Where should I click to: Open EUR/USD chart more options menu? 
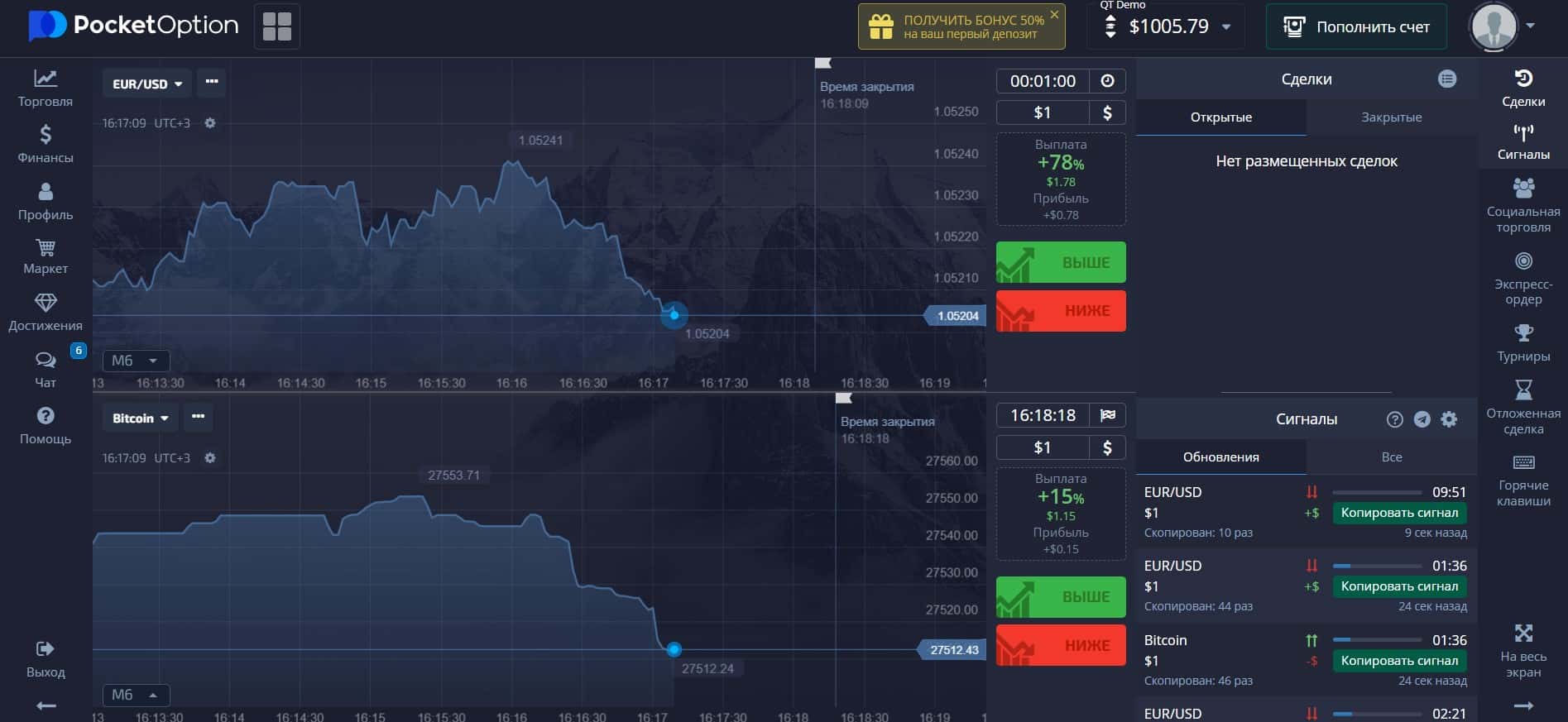point(212,82)
